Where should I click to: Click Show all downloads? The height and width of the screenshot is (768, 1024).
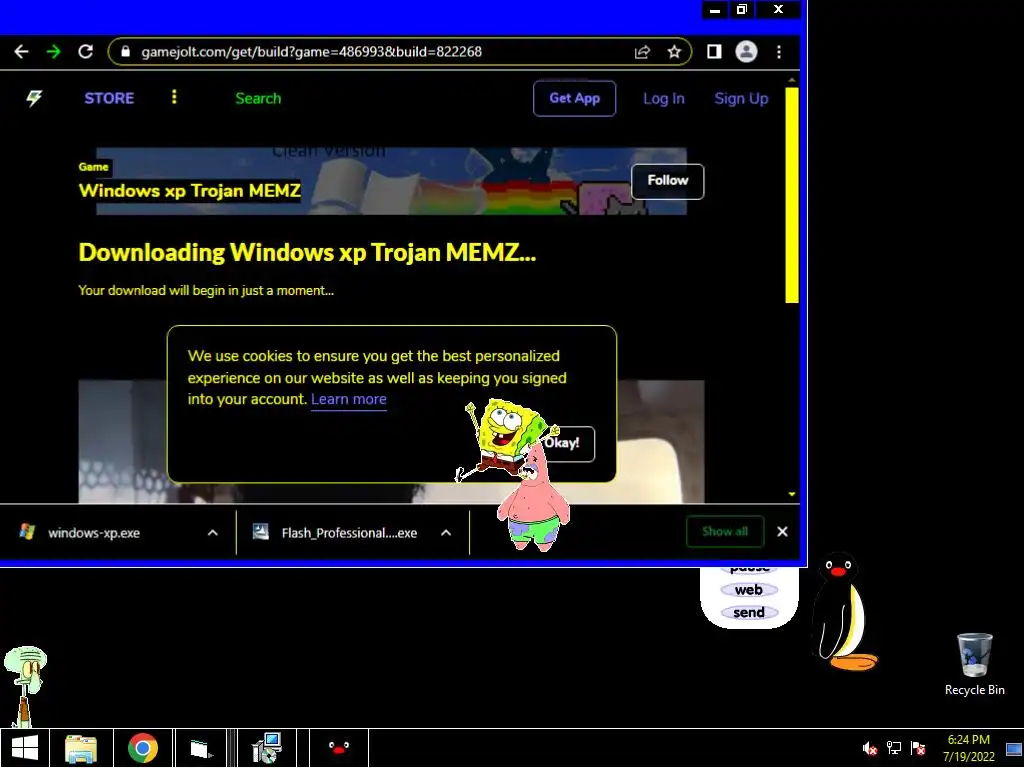(725, 532)
